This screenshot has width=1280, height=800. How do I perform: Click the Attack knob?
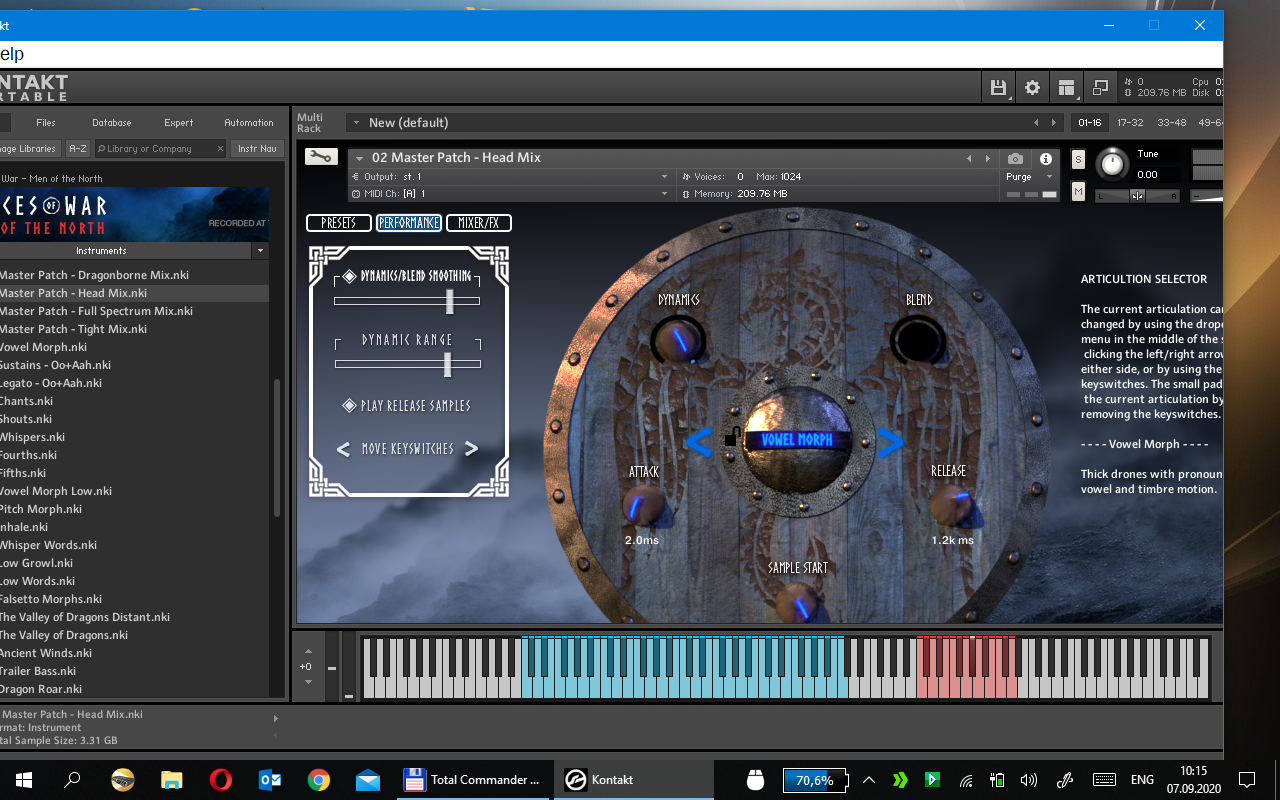[x=641, y=506]
